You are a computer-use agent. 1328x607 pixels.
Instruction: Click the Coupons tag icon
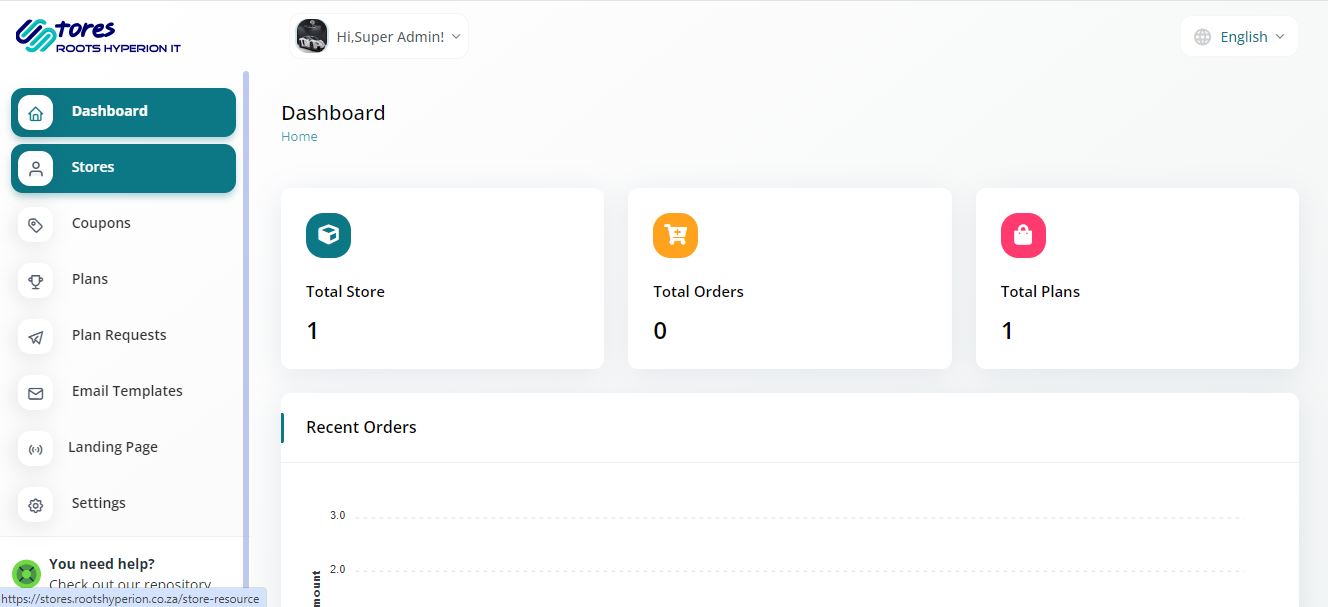(x=36, y=225)
